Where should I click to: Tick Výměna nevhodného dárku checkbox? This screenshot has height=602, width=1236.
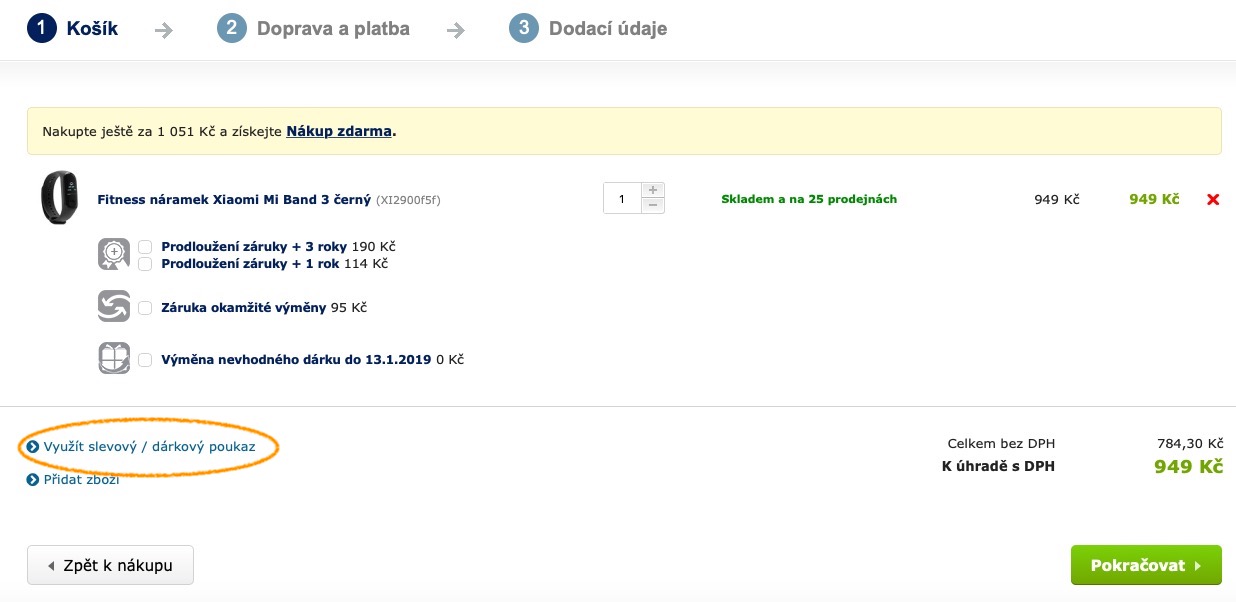coord(146,360)
